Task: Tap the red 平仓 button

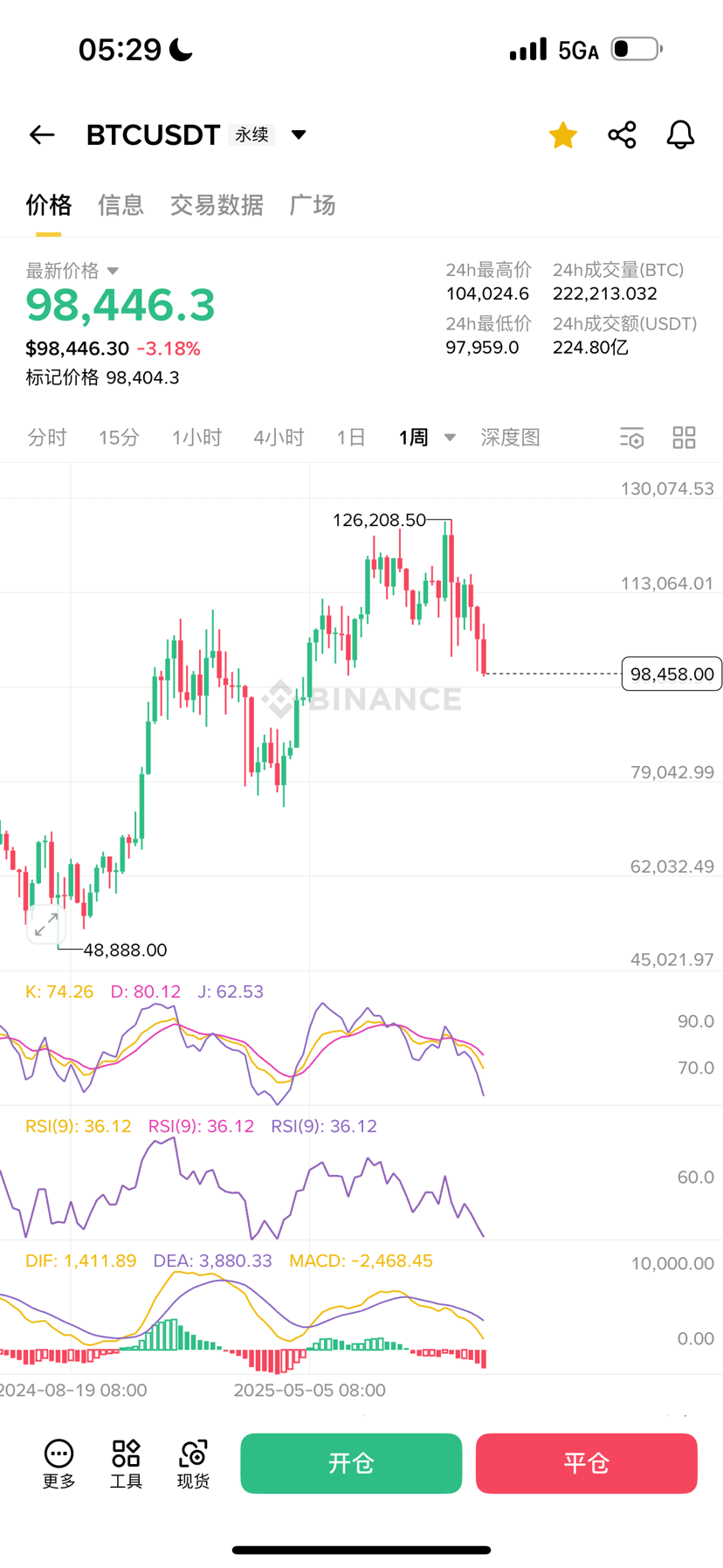Action: (x=586, y=1463)
